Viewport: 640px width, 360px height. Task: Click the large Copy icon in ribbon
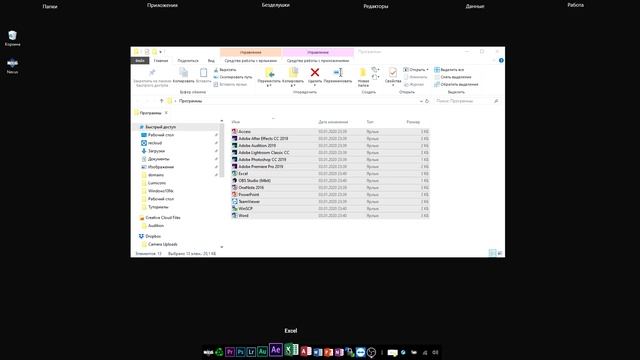coord(184,73)
